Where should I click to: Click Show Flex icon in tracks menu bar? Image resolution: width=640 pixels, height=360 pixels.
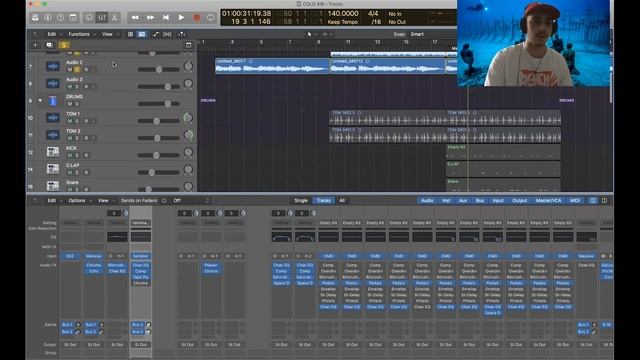coord(167,34)
